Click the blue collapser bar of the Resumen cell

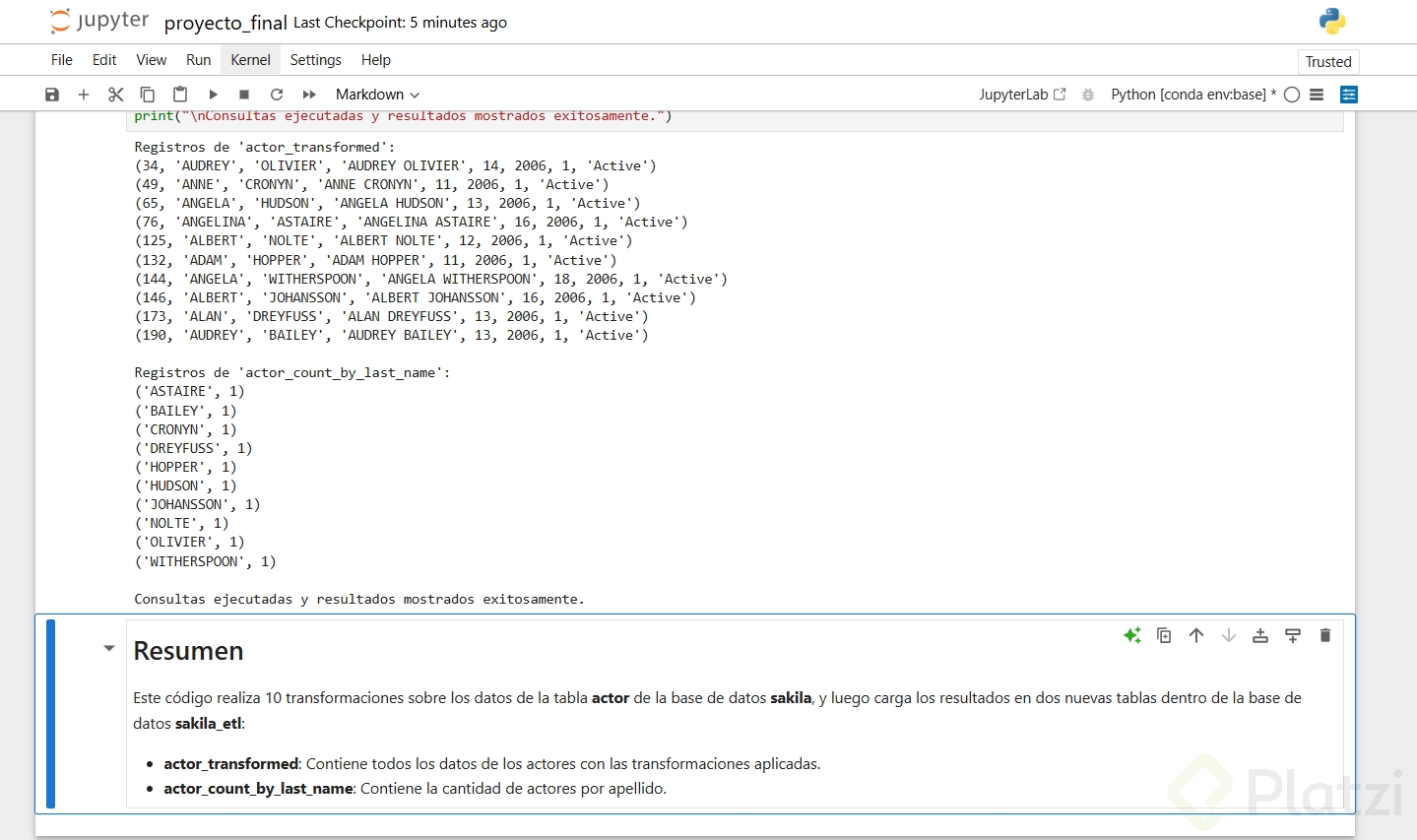pyautogui.click(x=50, y=714)
